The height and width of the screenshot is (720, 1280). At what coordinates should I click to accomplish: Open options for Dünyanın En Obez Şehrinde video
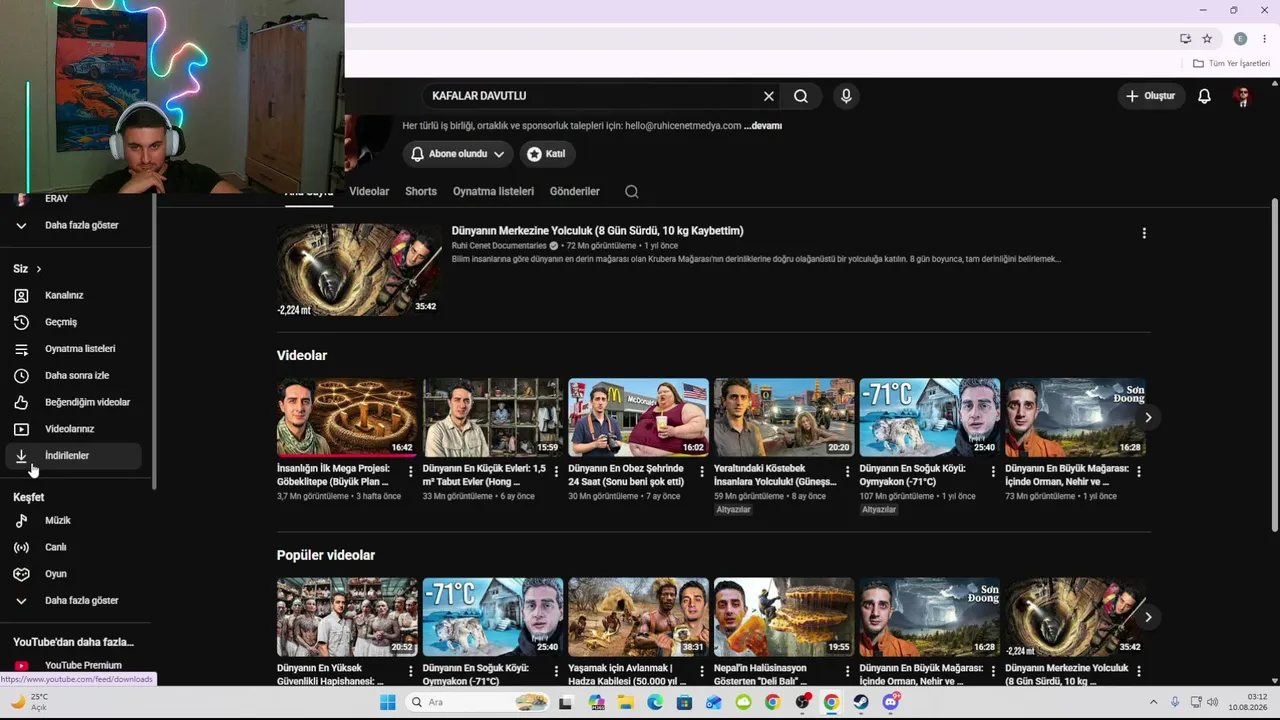pyautogui.click(x=702, y=472)
